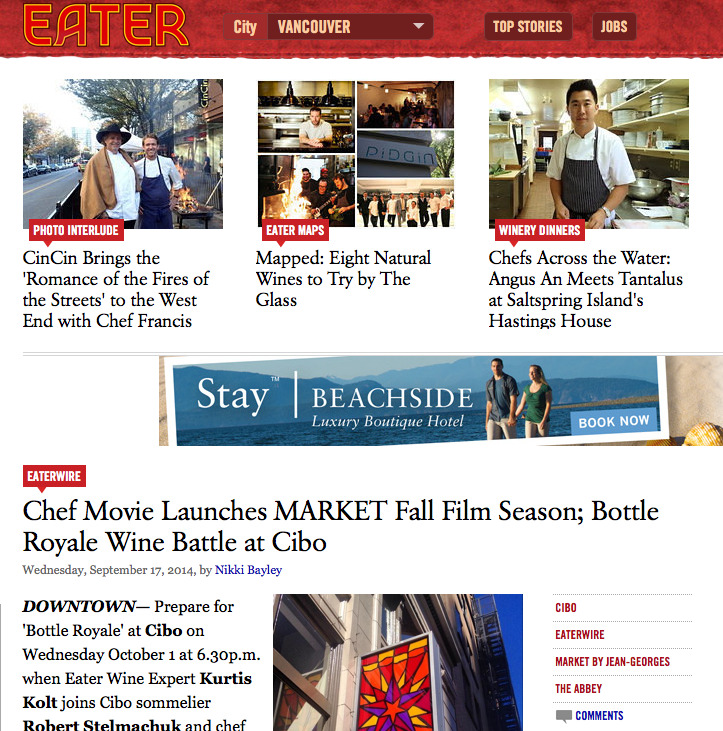Click the city dropdown arrow
Screen dimensions: 723x731
pyautogui.click(x=419, y=26)
